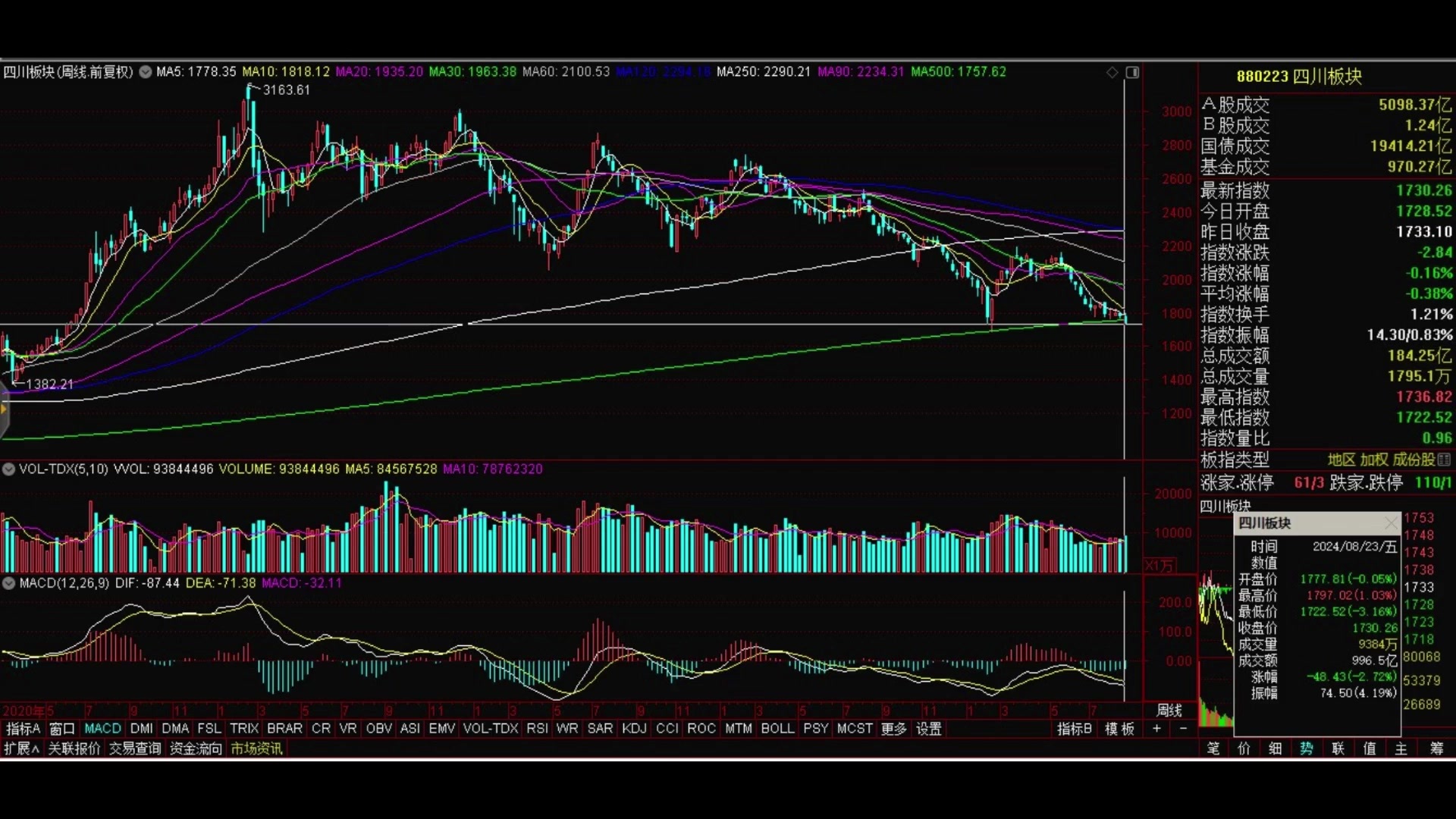The height and width of the screenshot is (819, 1456).
Task: Click the 3163.61 high price label
Action: pyautogui.click(x=287, y=90)
